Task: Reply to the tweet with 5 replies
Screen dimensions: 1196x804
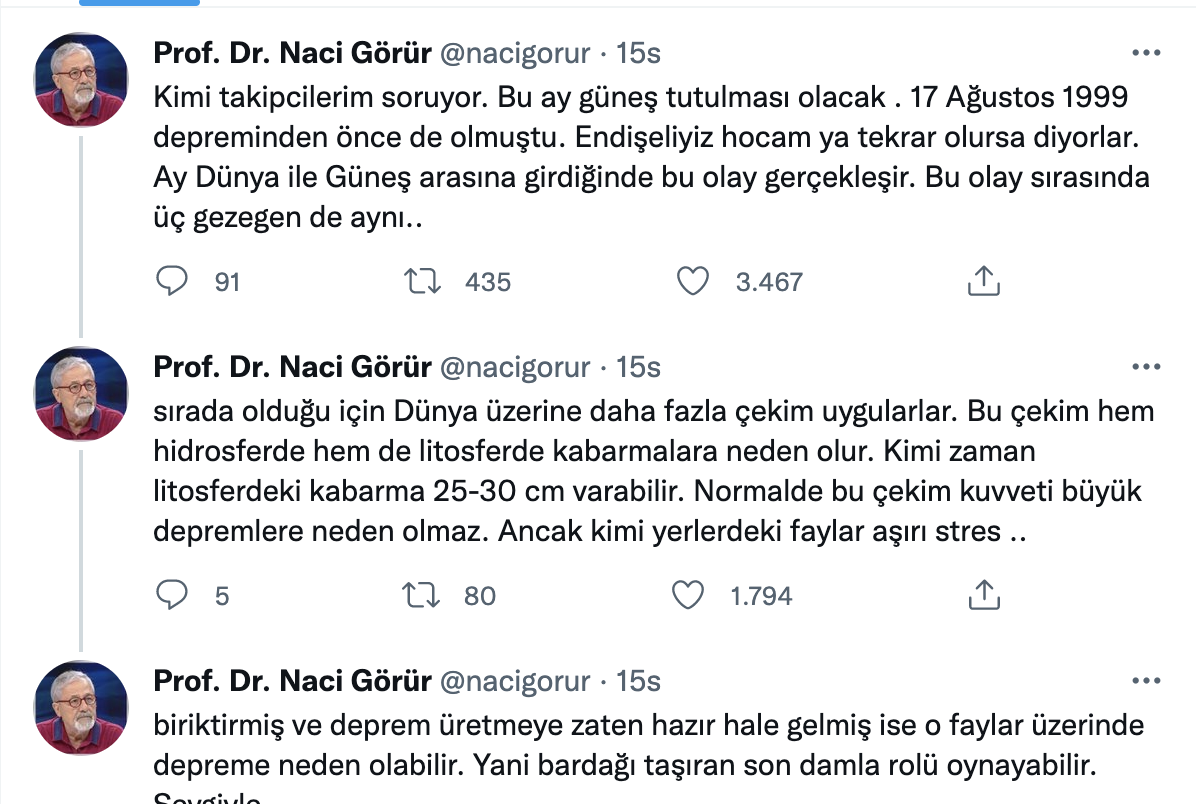Action: (173, 596)
